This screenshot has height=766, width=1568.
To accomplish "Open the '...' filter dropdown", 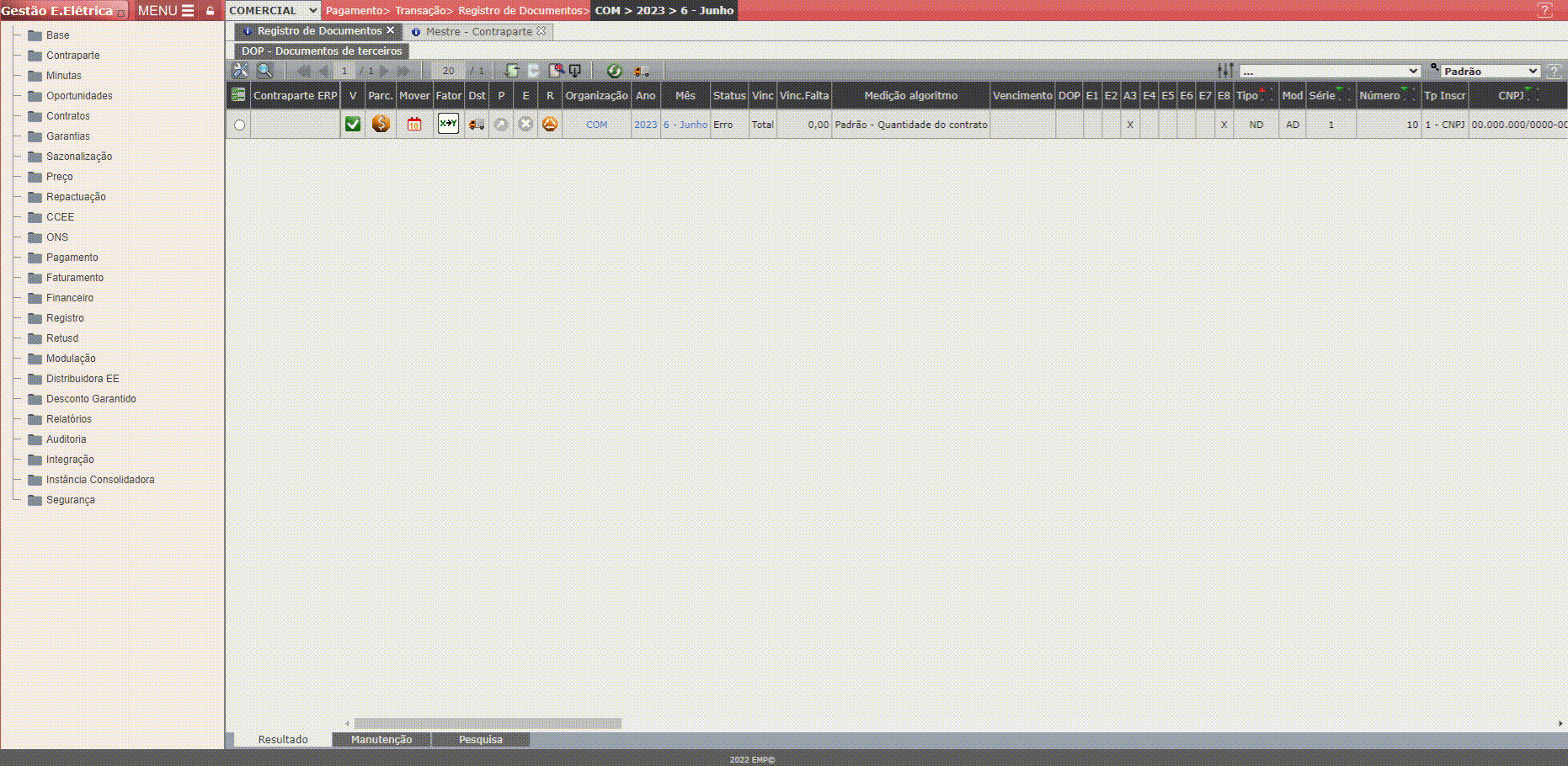I will 1330,72.
